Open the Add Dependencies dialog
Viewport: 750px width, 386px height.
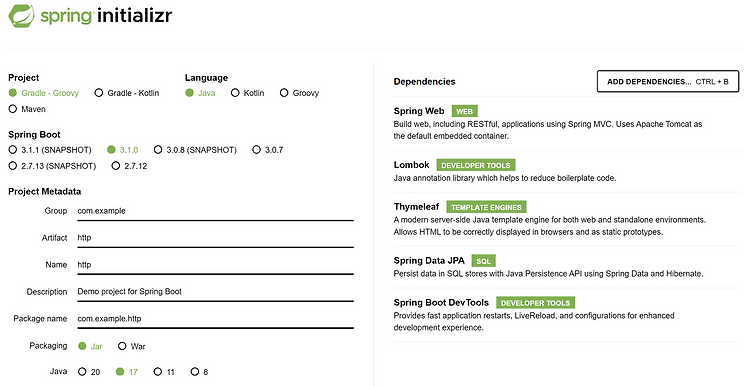(668, 81)
